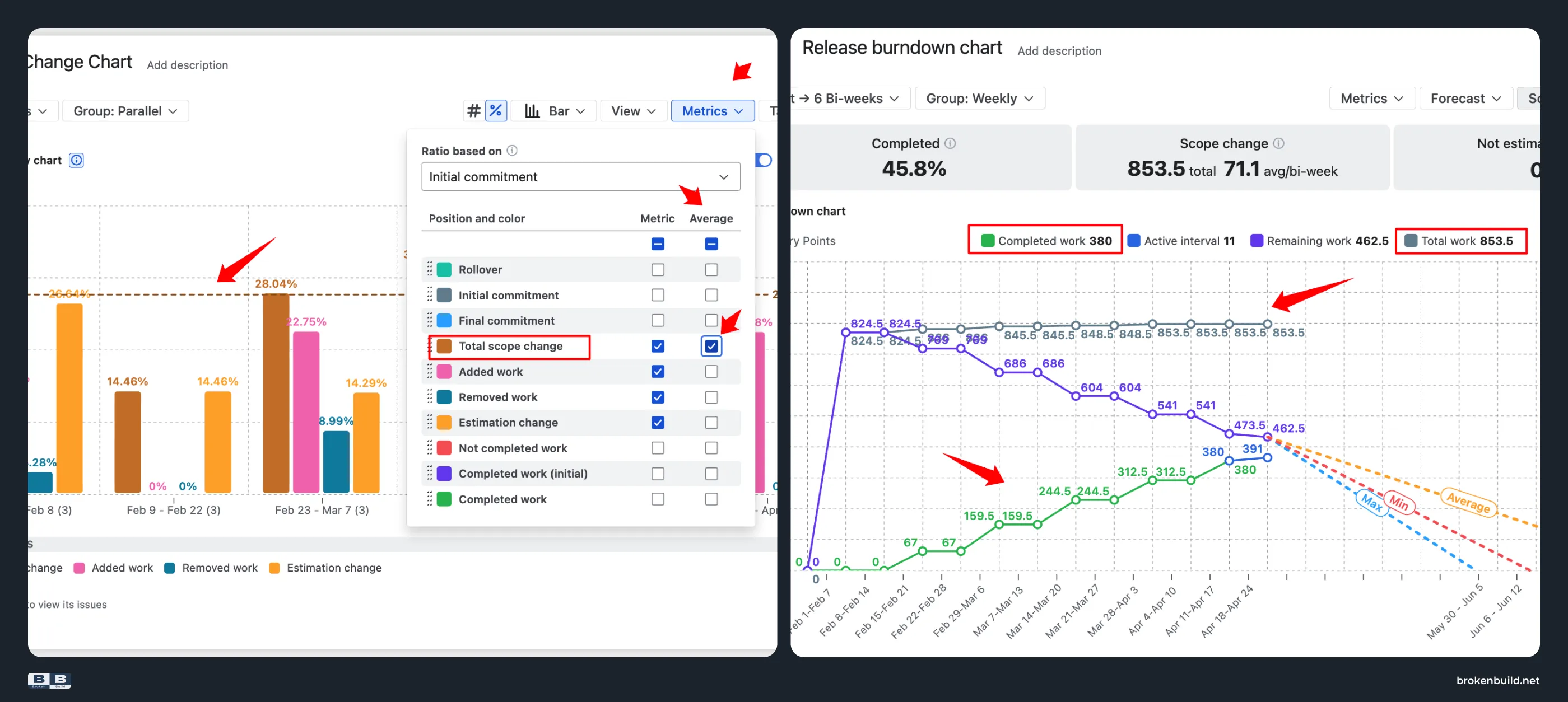
Task: Click the Broken Build logo
Action: coord(49,680)
